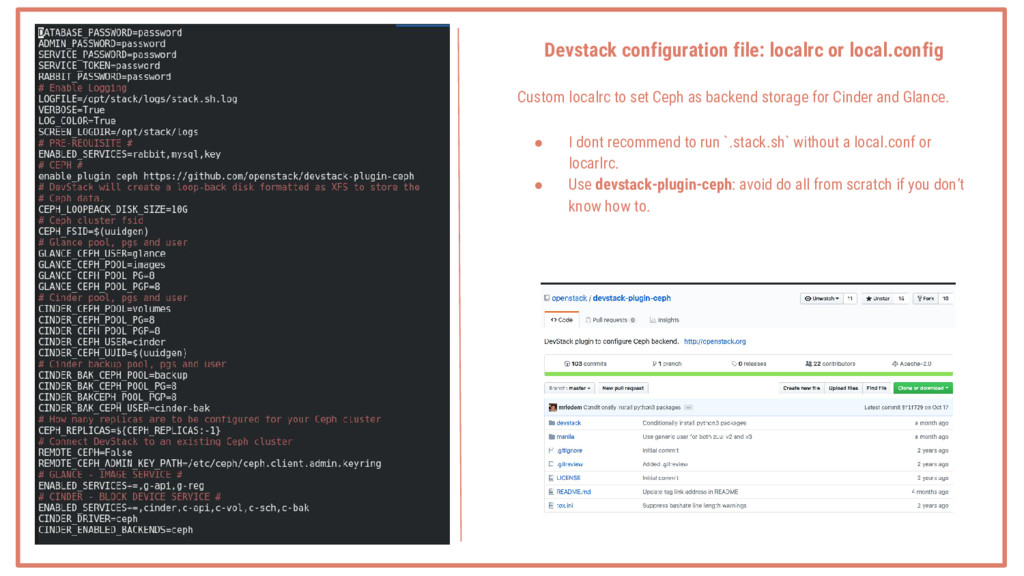1024x576 pixels.
Task: Open the openstack owner link
Action: click(x=569, y=298)
